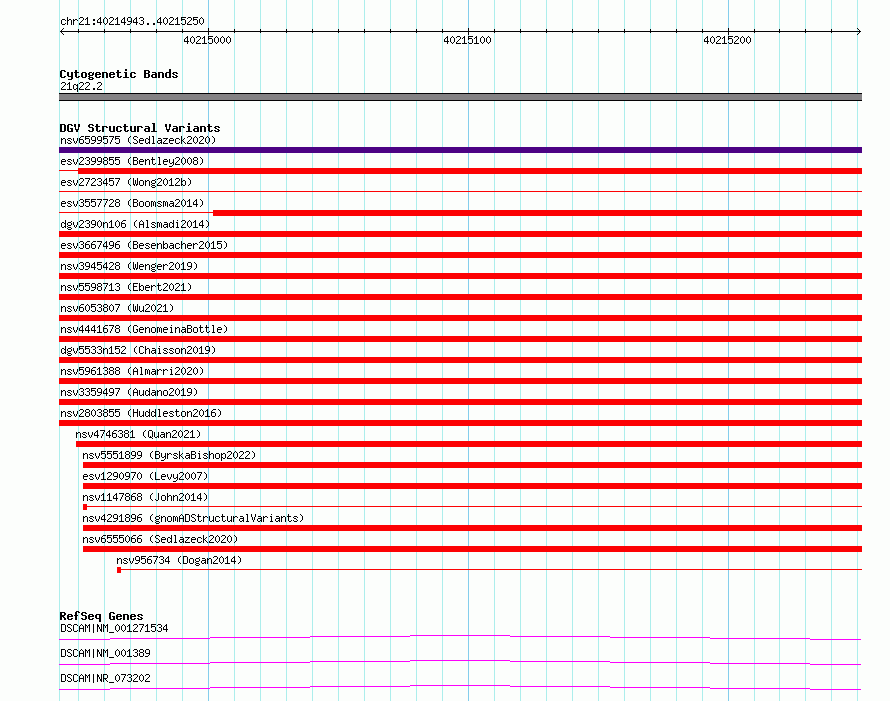Select variant nsv3945428 (Wenger2019)

(x=129, y=266)
